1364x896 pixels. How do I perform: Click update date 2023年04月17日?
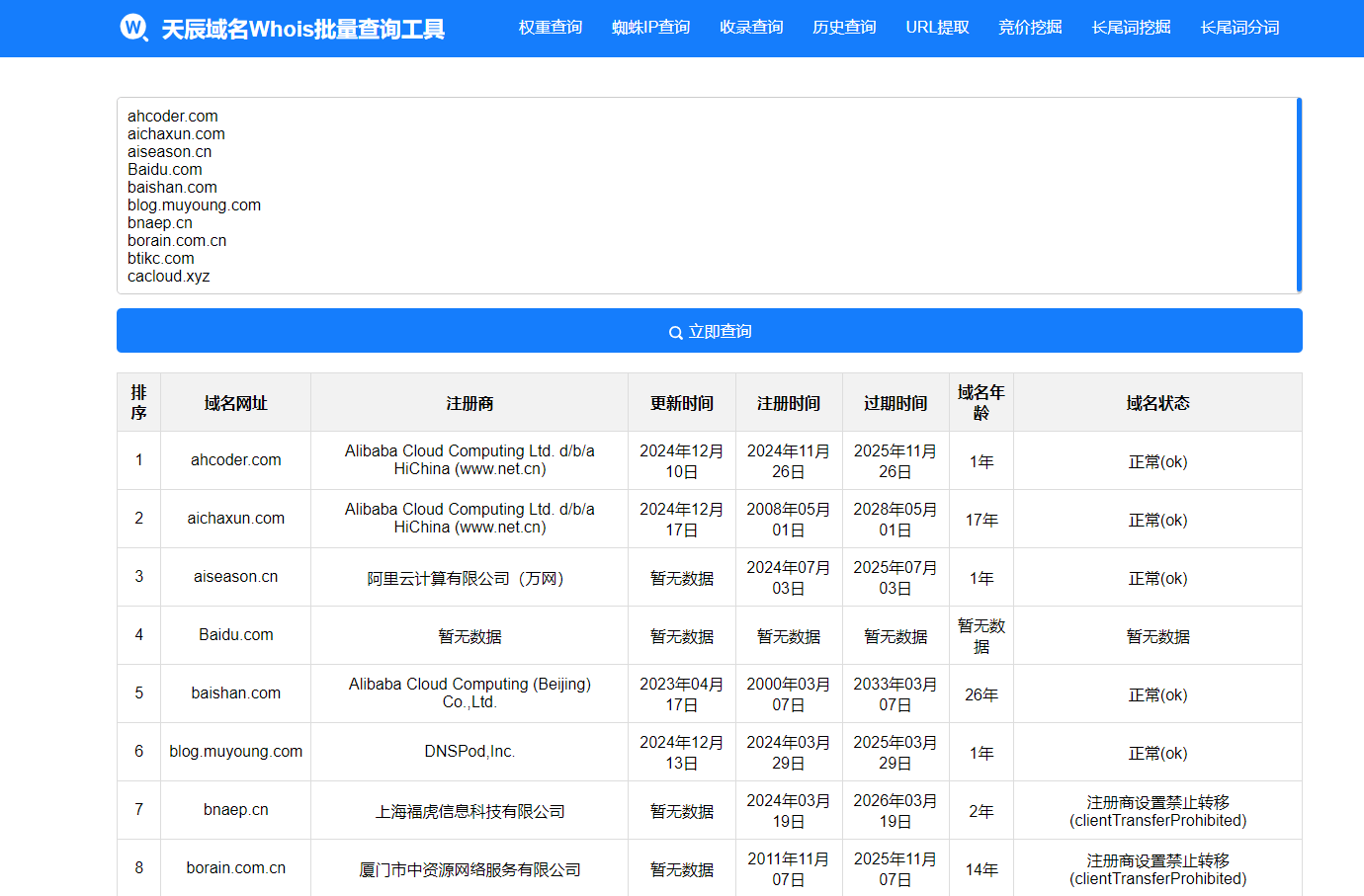(x=682, y=693)
